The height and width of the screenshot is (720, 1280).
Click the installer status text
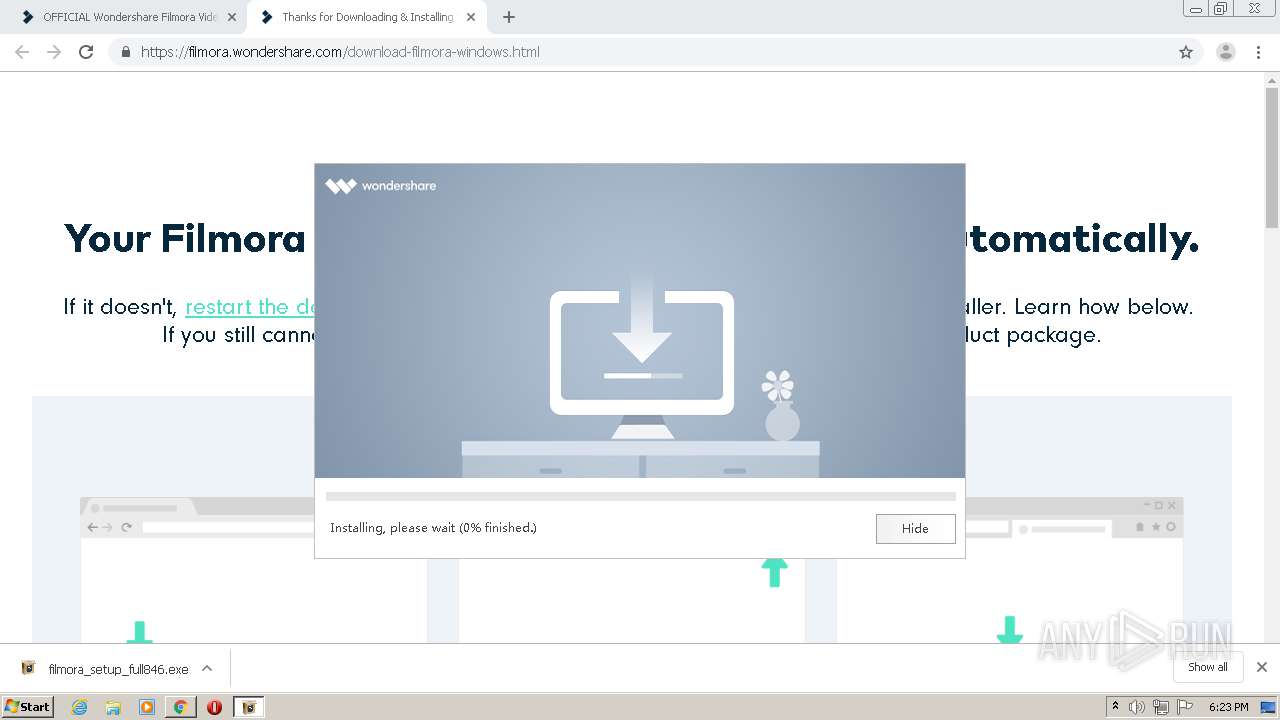pyautogui.click(x=433, y=527)
